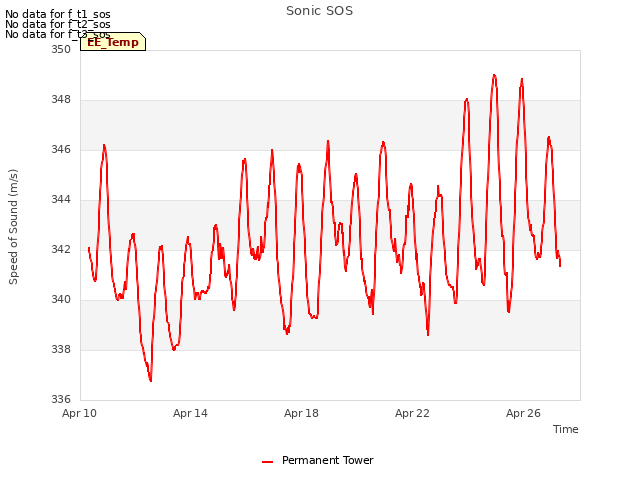Click the 344 y-axis tick label
This screenshot has width=640, height=480.
coord(61,200)
